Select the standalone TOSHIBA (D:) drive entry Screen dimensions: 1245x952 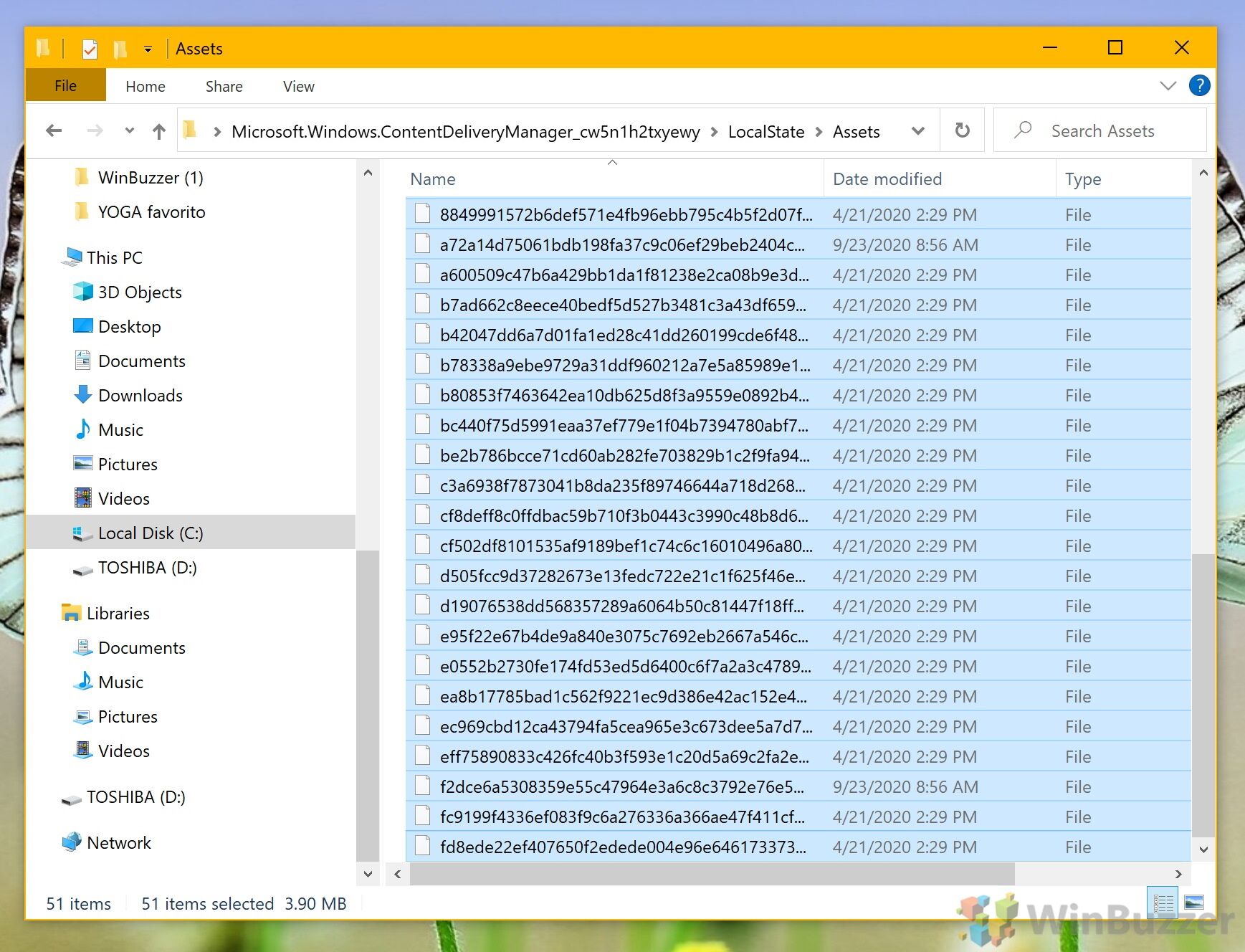point(135,796)
